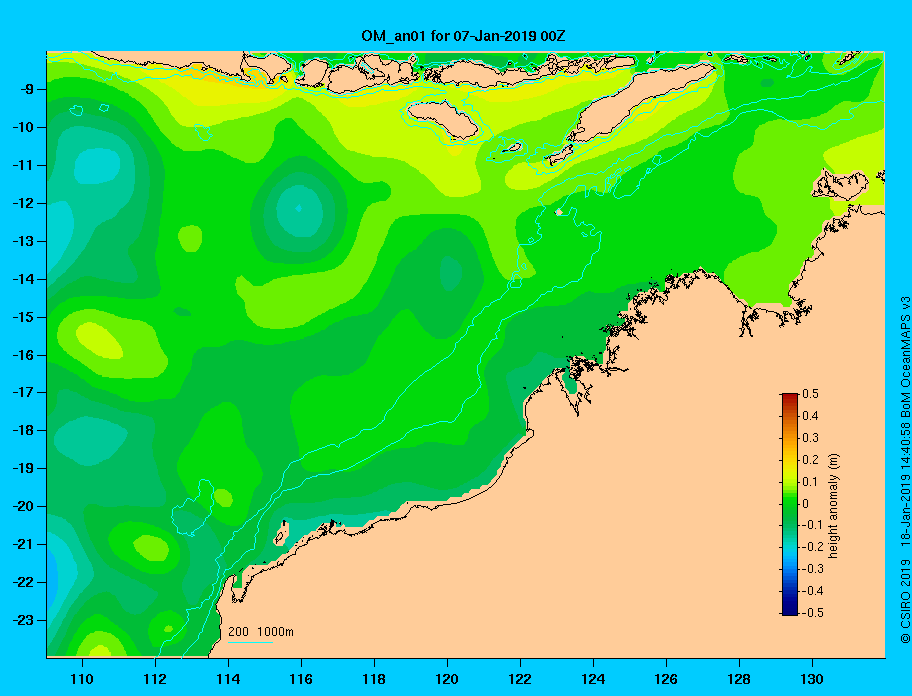
Task: Click the yellow-green eddy near 110.5E 15.5S
Action: coord(99,340)
